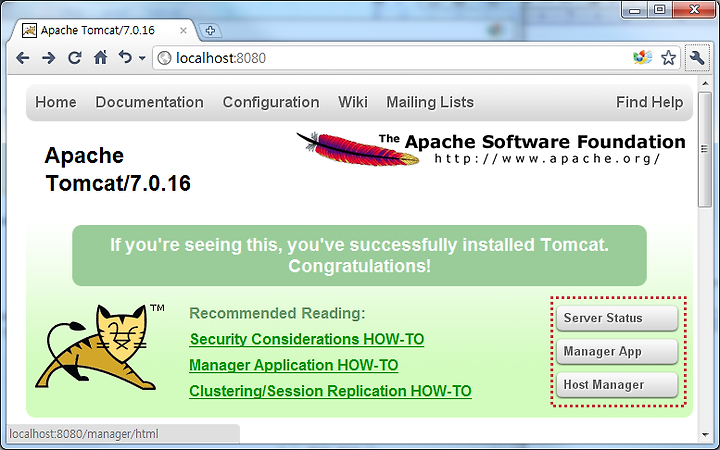Screen dimensions: 720x450
Task: Go back with the browser back arrow
Action: tap(22, 58)
